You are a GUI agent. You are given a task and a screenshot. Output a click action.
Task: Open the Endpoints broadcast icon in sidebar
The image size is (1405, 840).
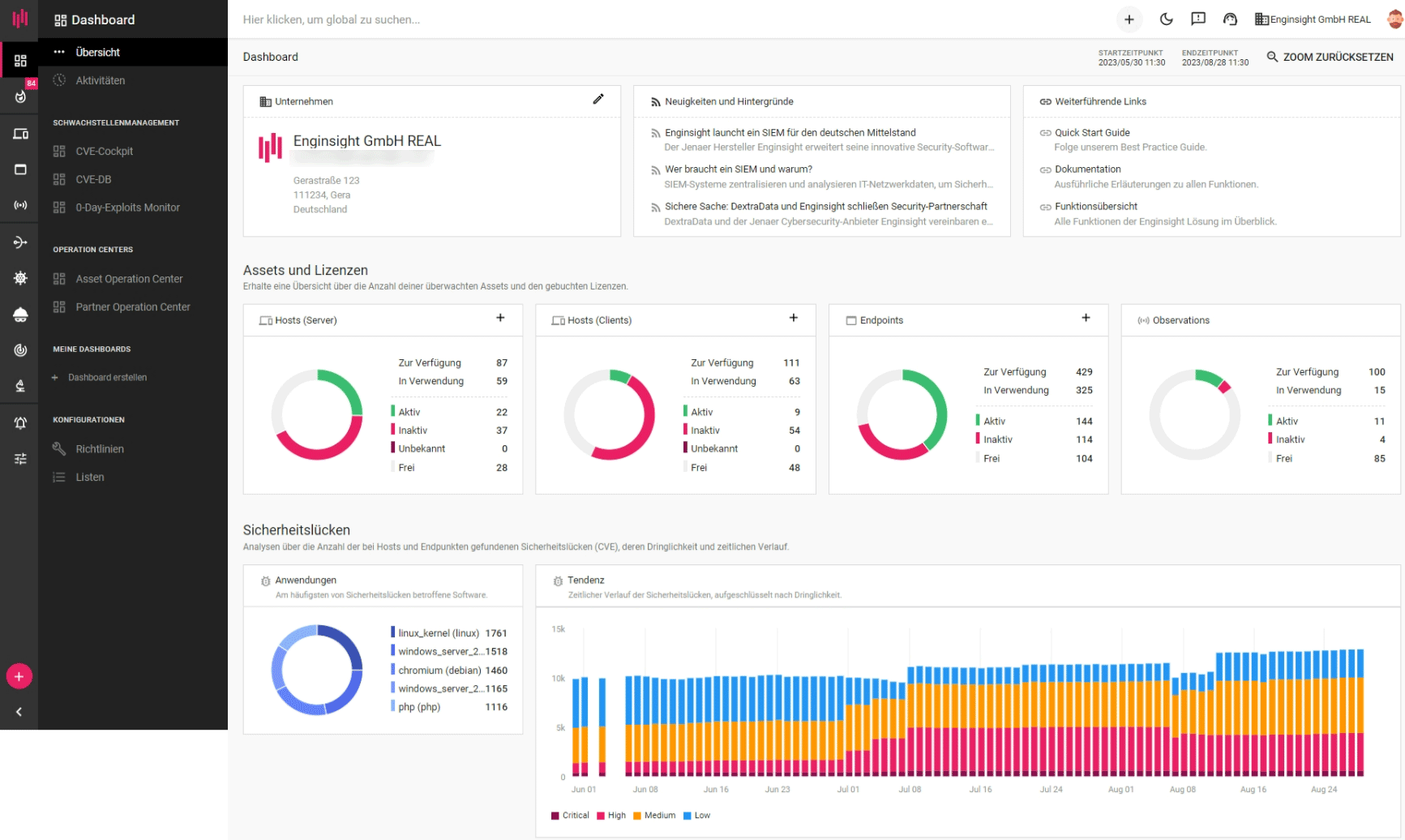(19, 205)
